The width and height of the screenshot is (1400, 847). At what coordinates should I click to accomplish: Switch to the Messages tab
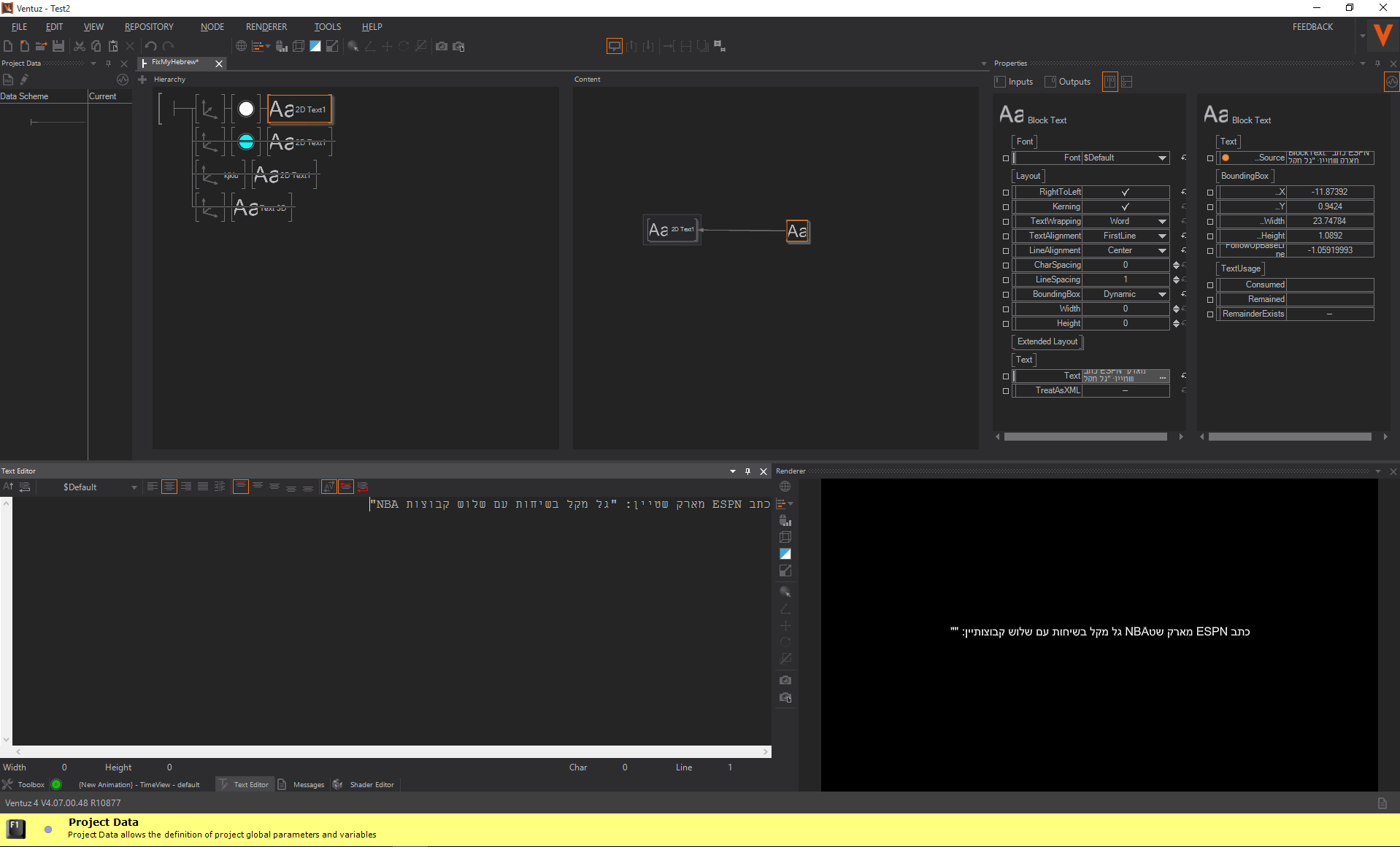click(308, 785)
